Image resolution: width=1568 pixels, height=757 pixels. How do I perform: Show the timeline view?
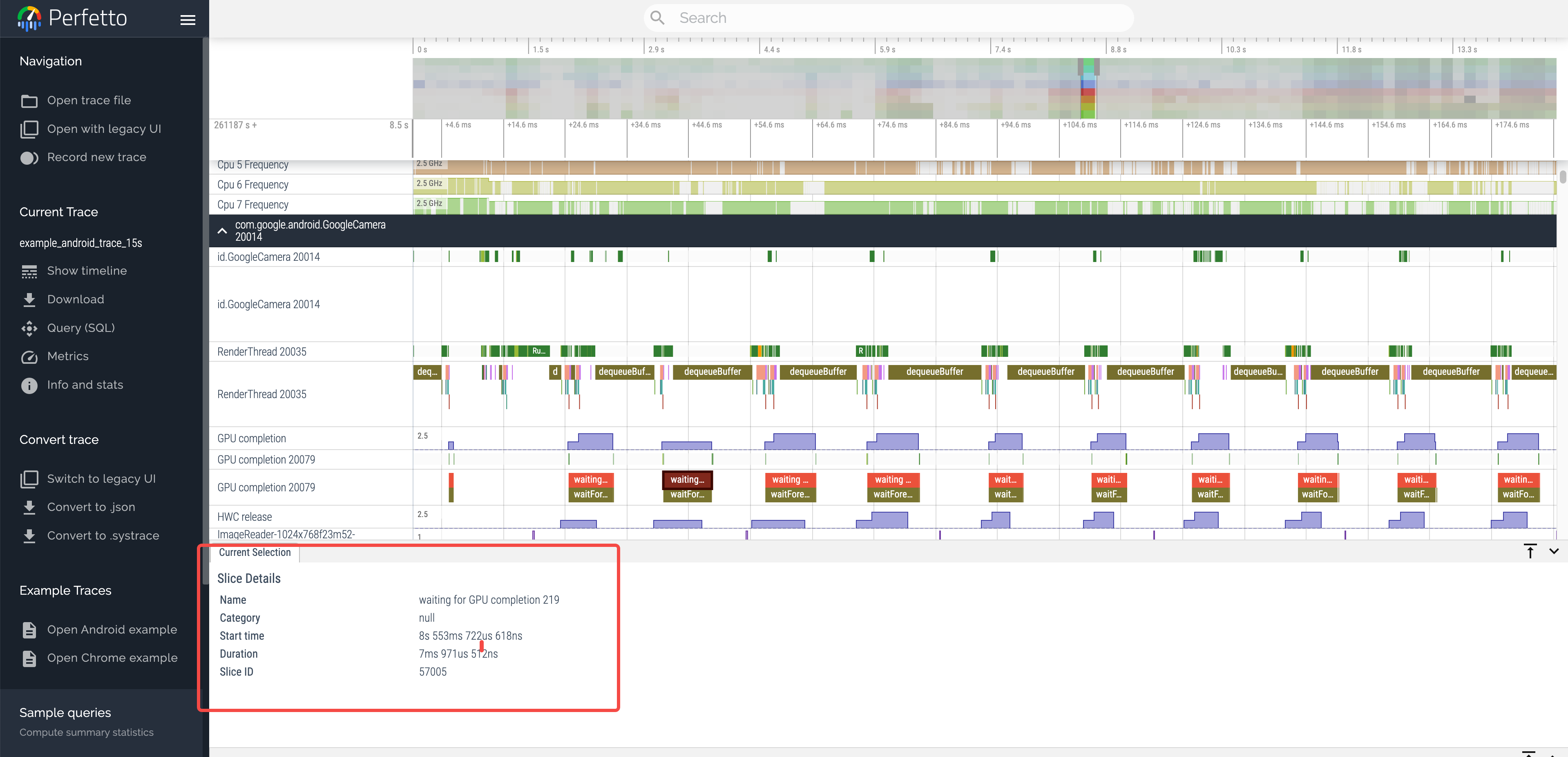[87, 271]
